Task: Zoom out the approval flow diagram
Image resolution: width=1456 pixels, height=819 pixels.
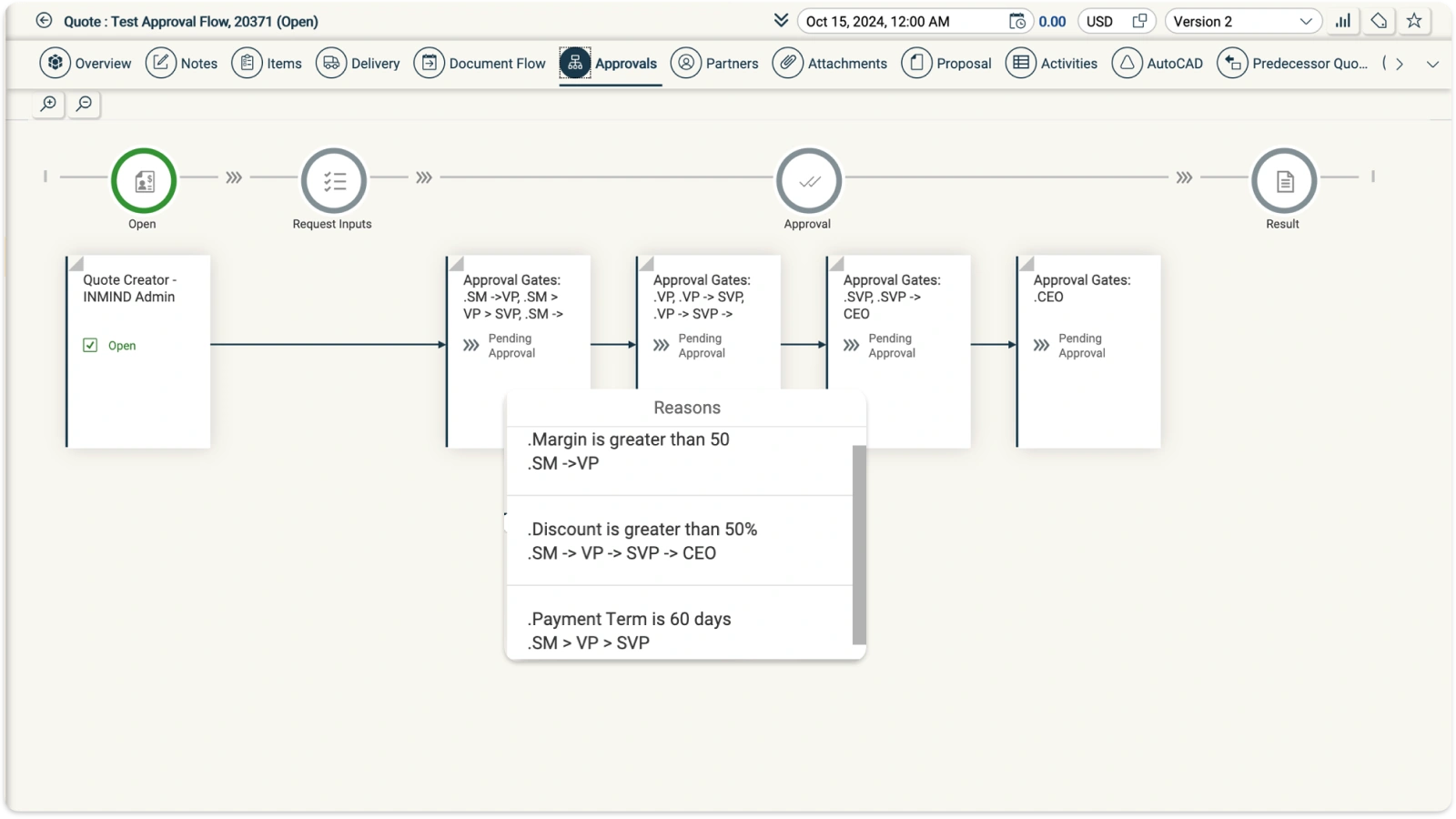Action: pos(84,104)
